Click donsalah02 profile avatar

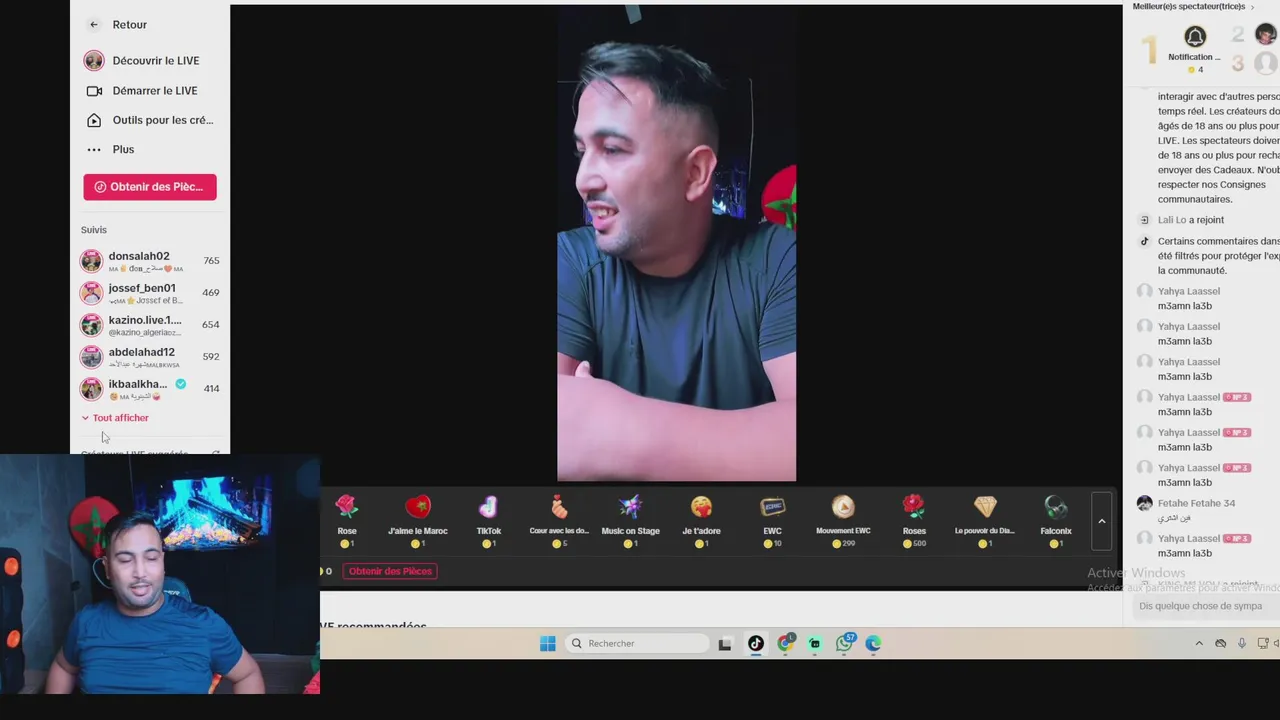coord(92,261)
